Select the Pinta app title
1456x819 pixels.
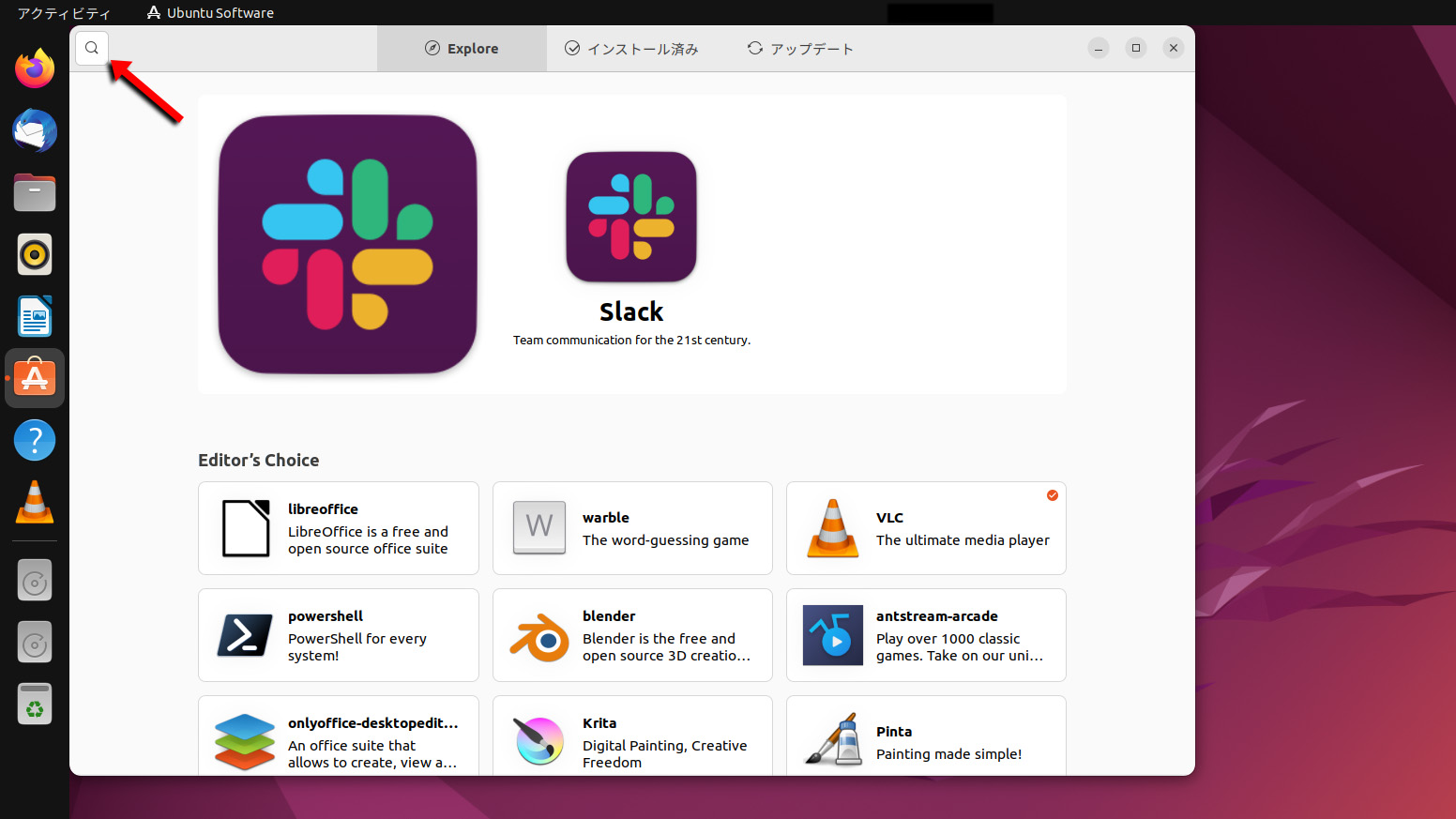(894, 732)
